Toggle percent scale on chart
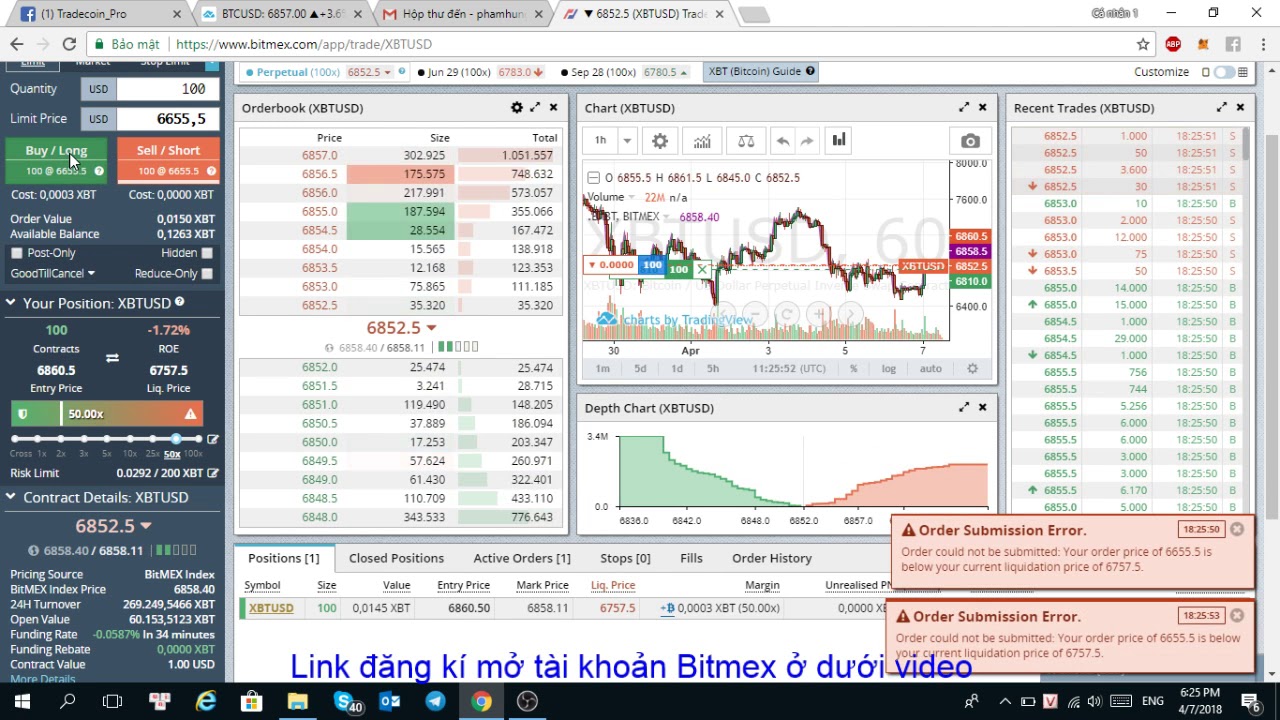This screenshot has width=1280, height=720. pos(853,369)
